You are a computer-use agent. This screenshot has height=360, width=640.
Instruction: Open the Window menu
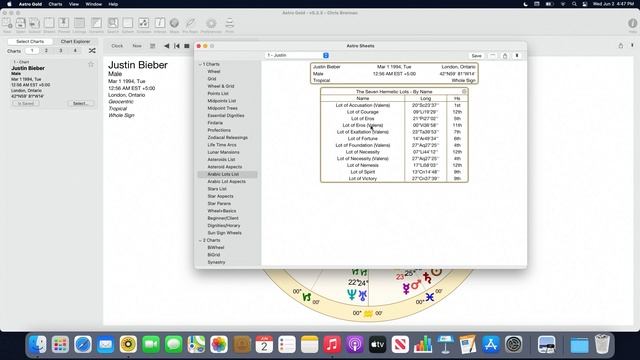[93, 4]
